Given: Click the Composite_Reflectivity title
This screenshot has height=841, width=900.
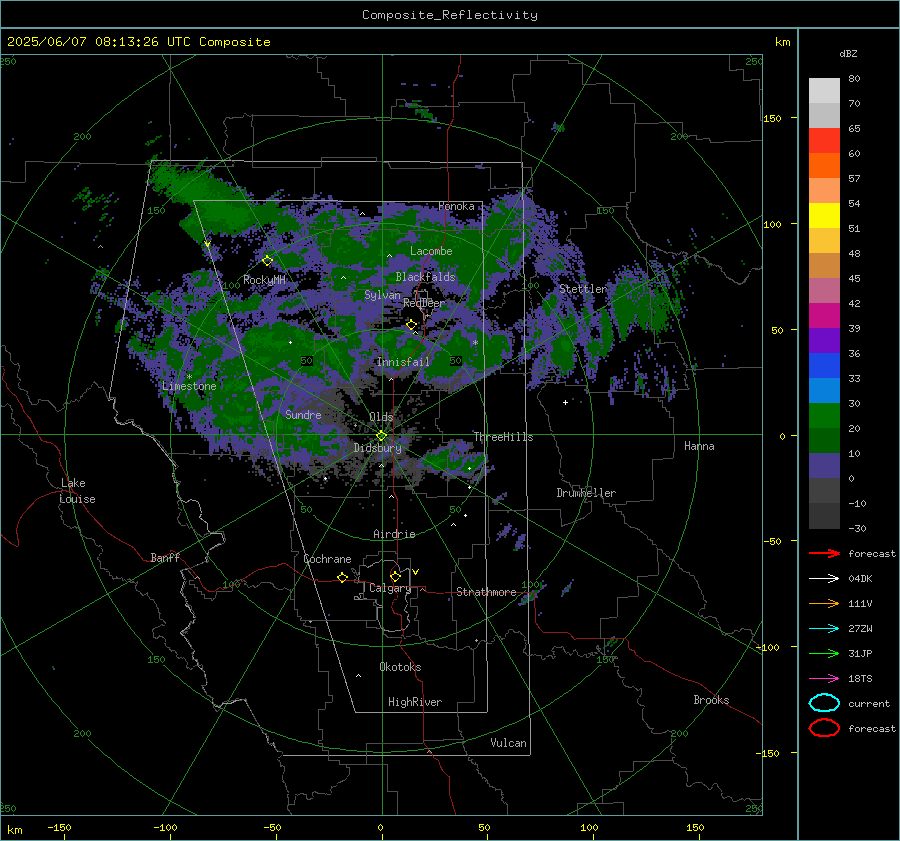Looking at the screenshot, I should tap(449, 15).
